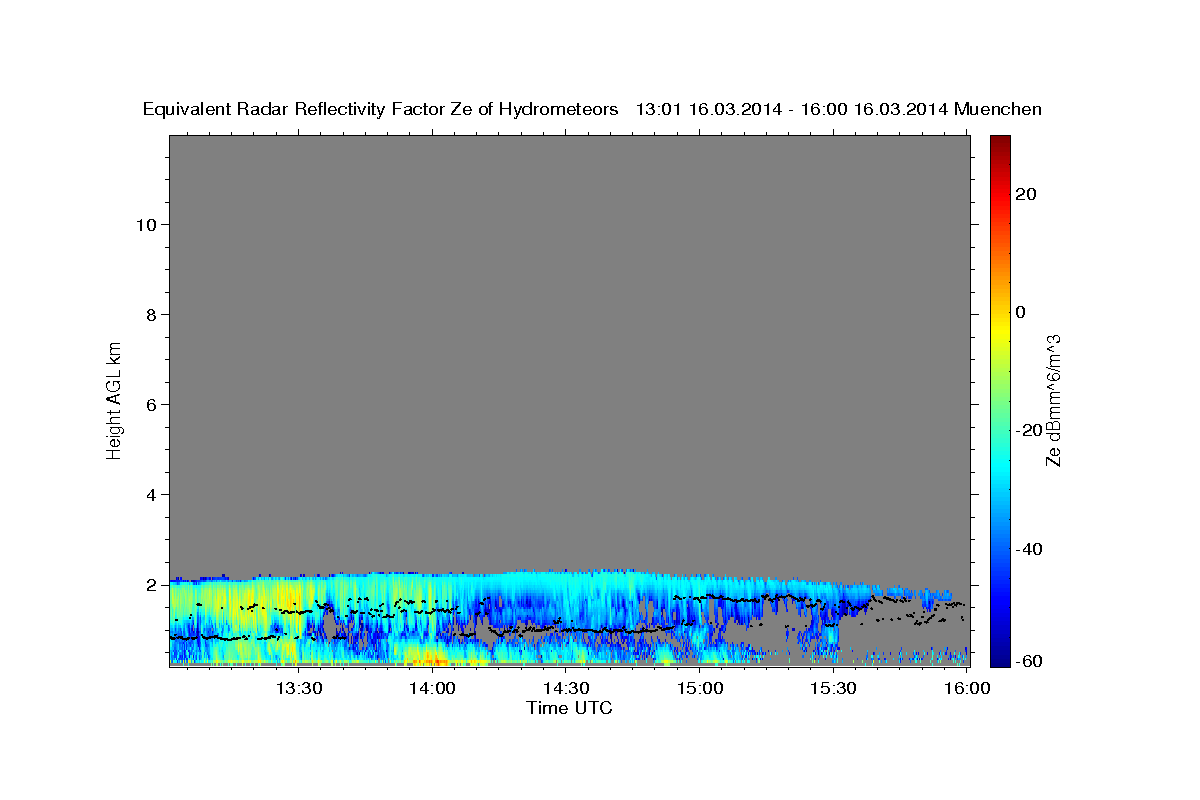Click the plot title starting with 'Equivalent Radar Reflectivity Factor'

[593, 109]
